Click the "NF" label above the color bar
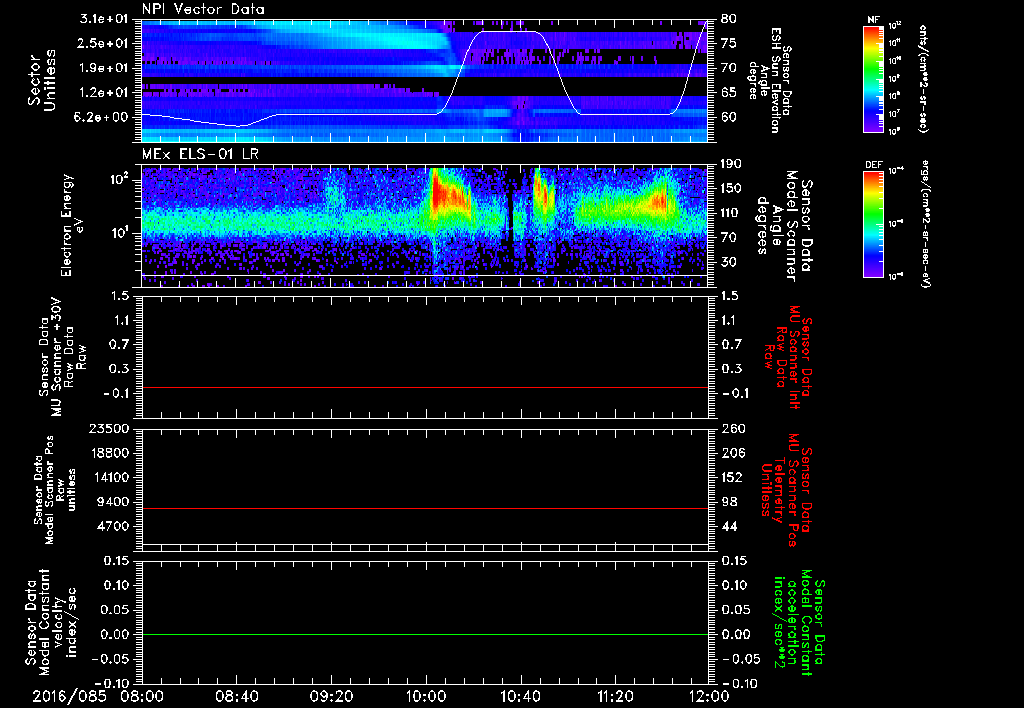Image resolution: width=1024 pixels, height=708 pixels. (x=873, y=20)
